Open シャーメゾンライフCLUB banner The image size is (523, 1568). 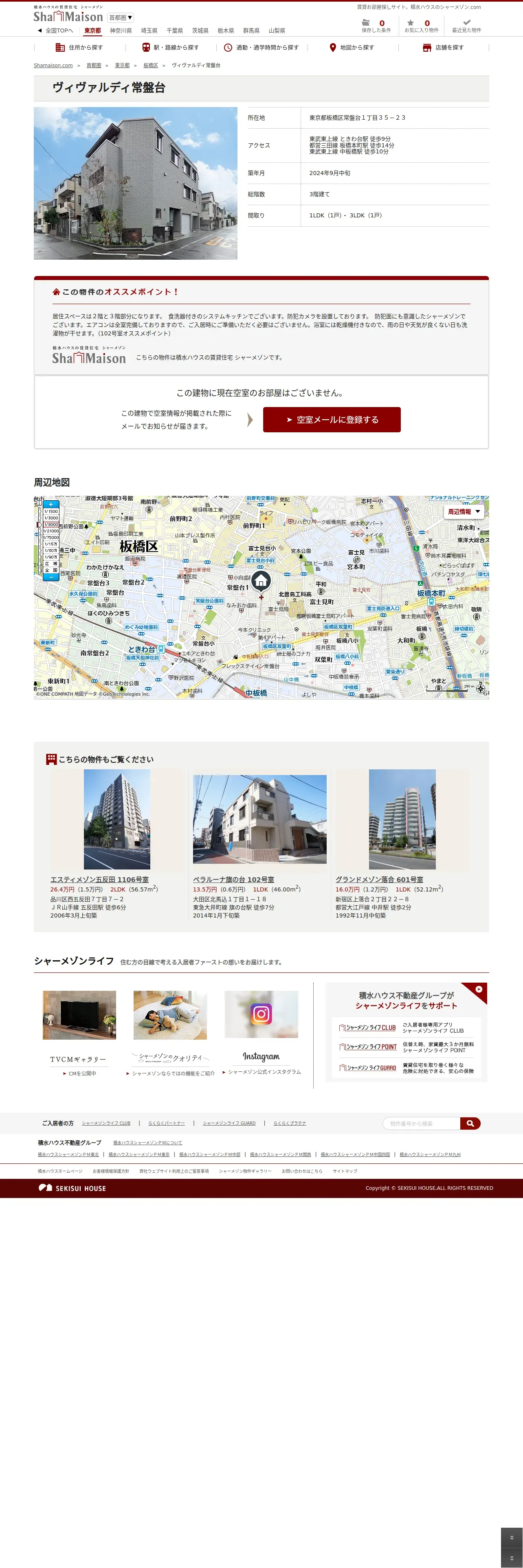pyautogui.click(x=406, y=1027)
